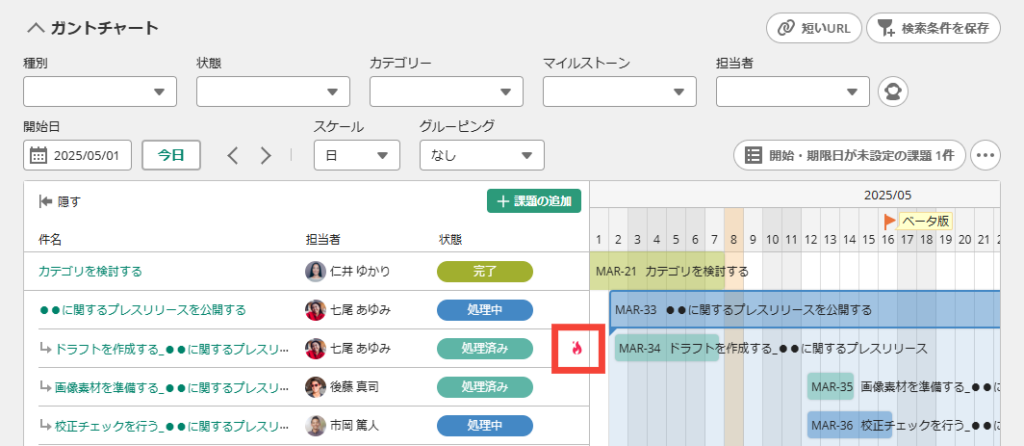Click 検索条件を保存 button
Screen dimensions: 1024x446
(933, 28)
